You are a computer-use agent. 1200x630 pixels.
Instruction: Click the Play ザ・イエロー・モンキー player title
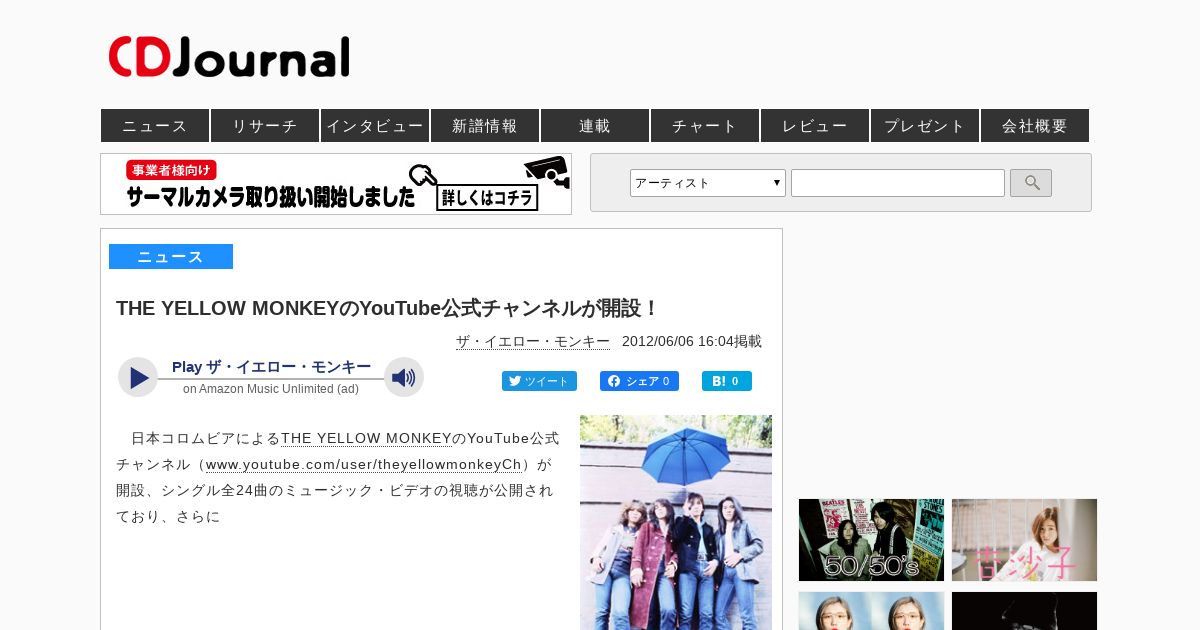pos(271,367)
